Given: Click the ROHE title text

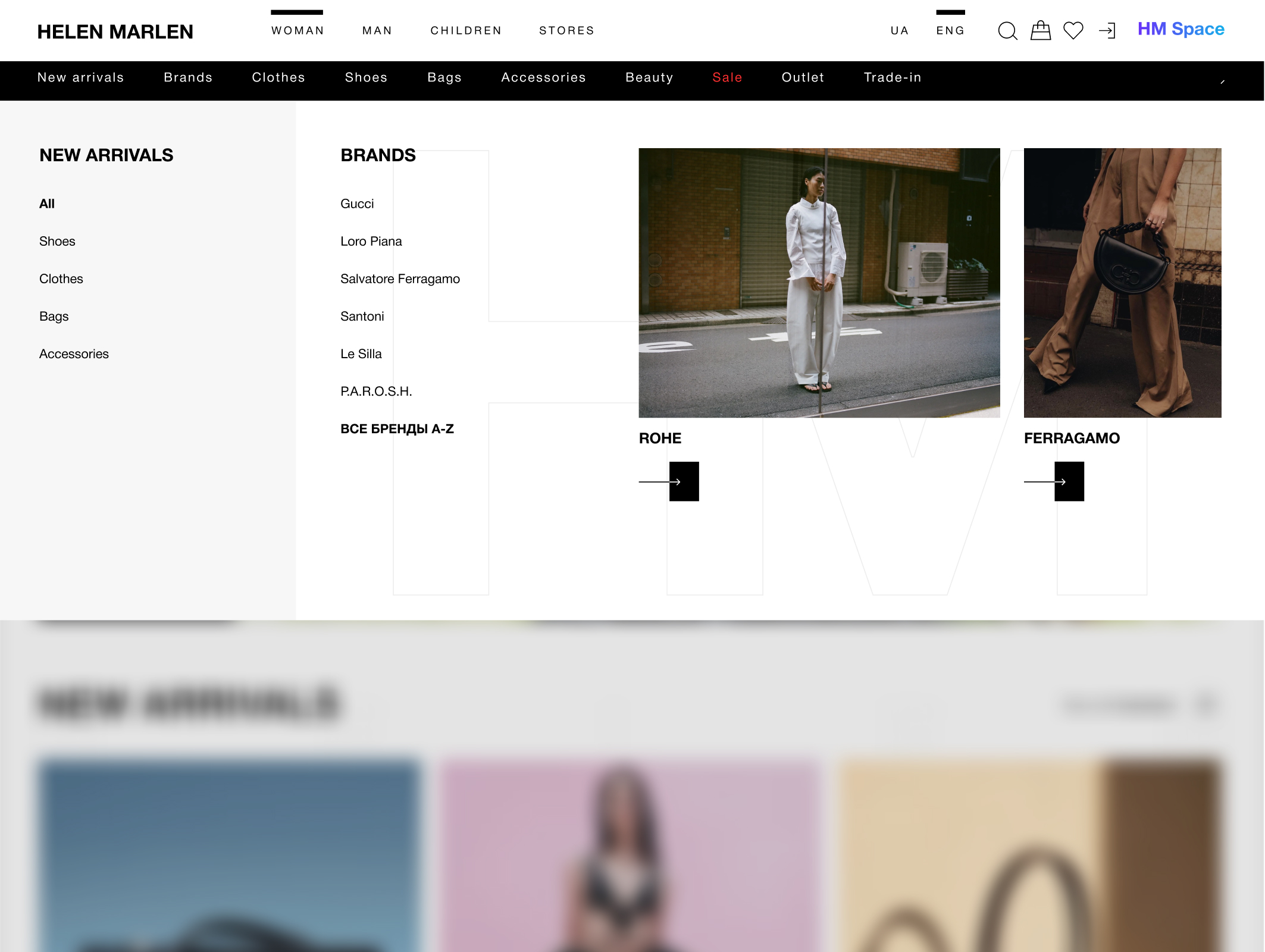Looking at the screenshot, I should [x=660, y=438].
